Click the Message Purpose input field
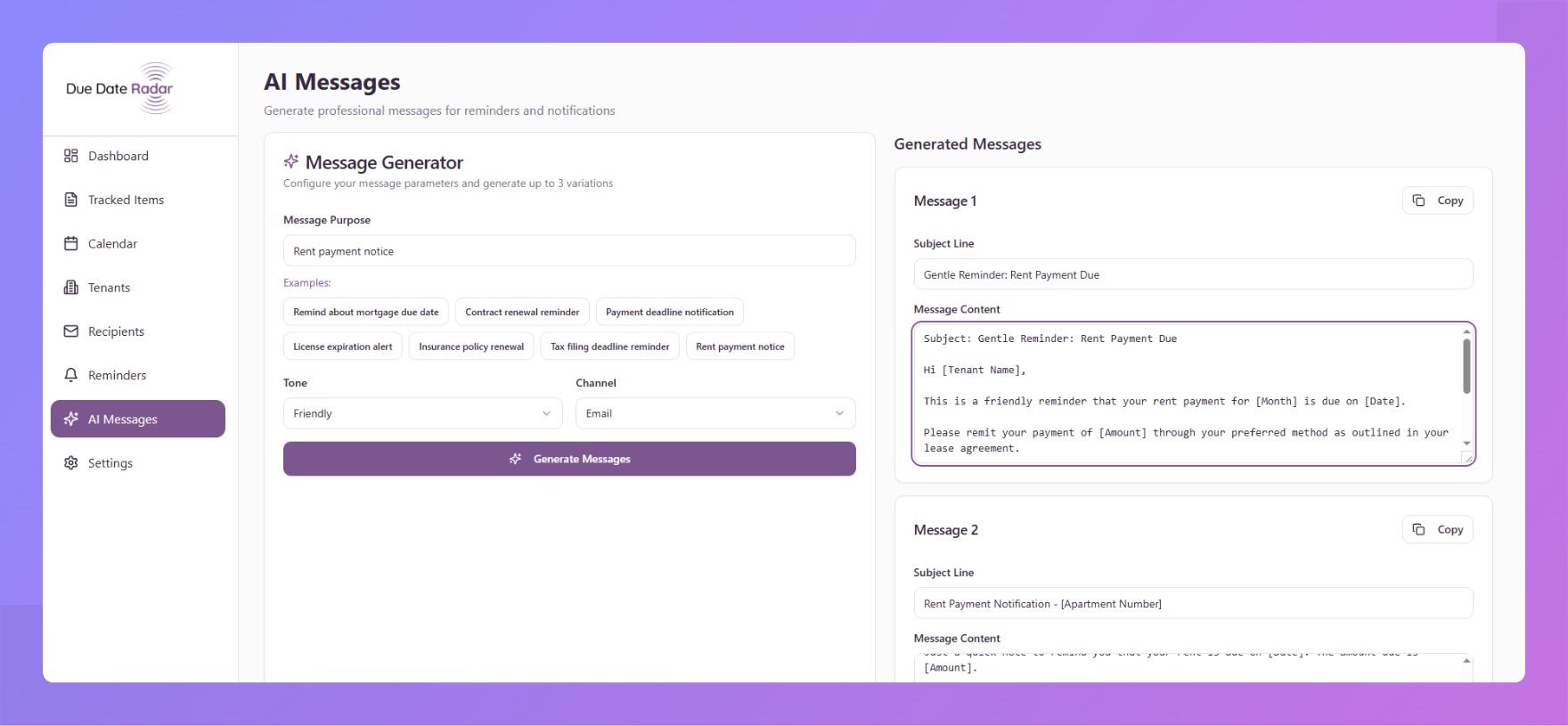The height and width of the screenshot is (726, 1568). pyautogui.click(x=569, y=251)
